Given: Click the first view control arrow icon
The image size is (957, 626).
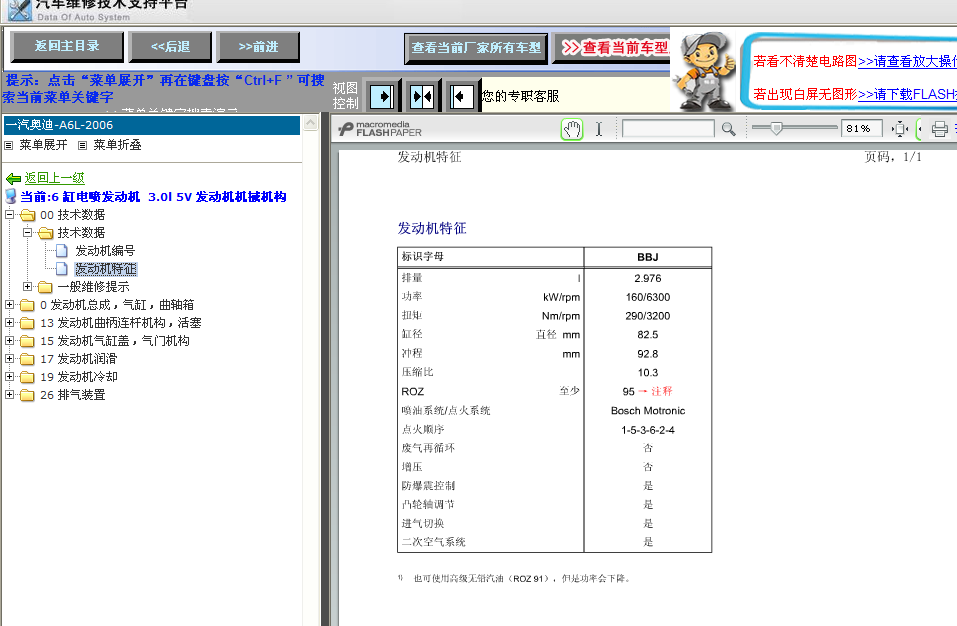Looking at the screenshot, I should pos(382,97).
